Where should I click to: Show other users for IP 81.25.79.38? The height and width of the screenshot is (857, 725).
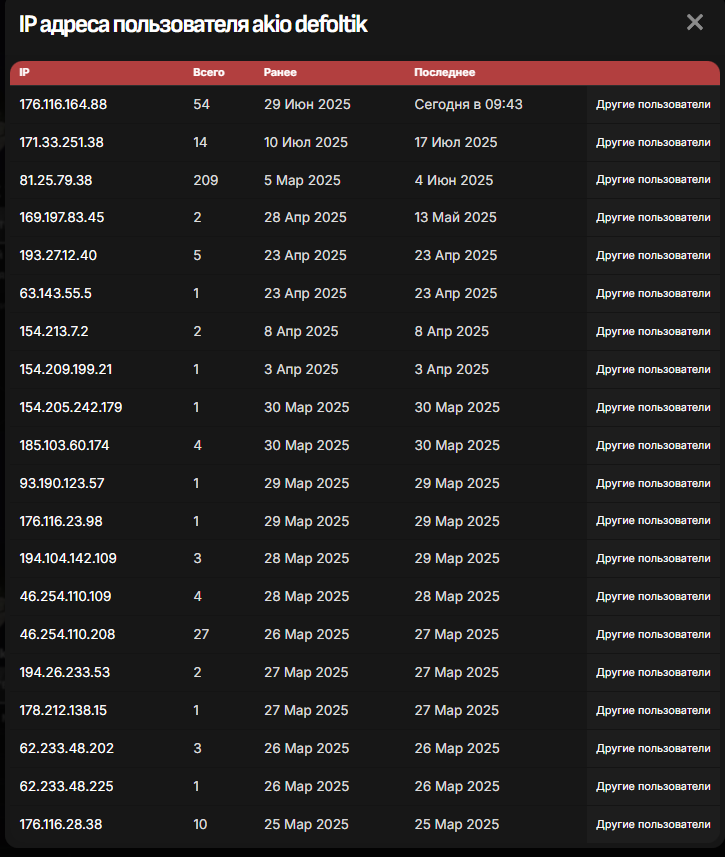click(653, 180)
